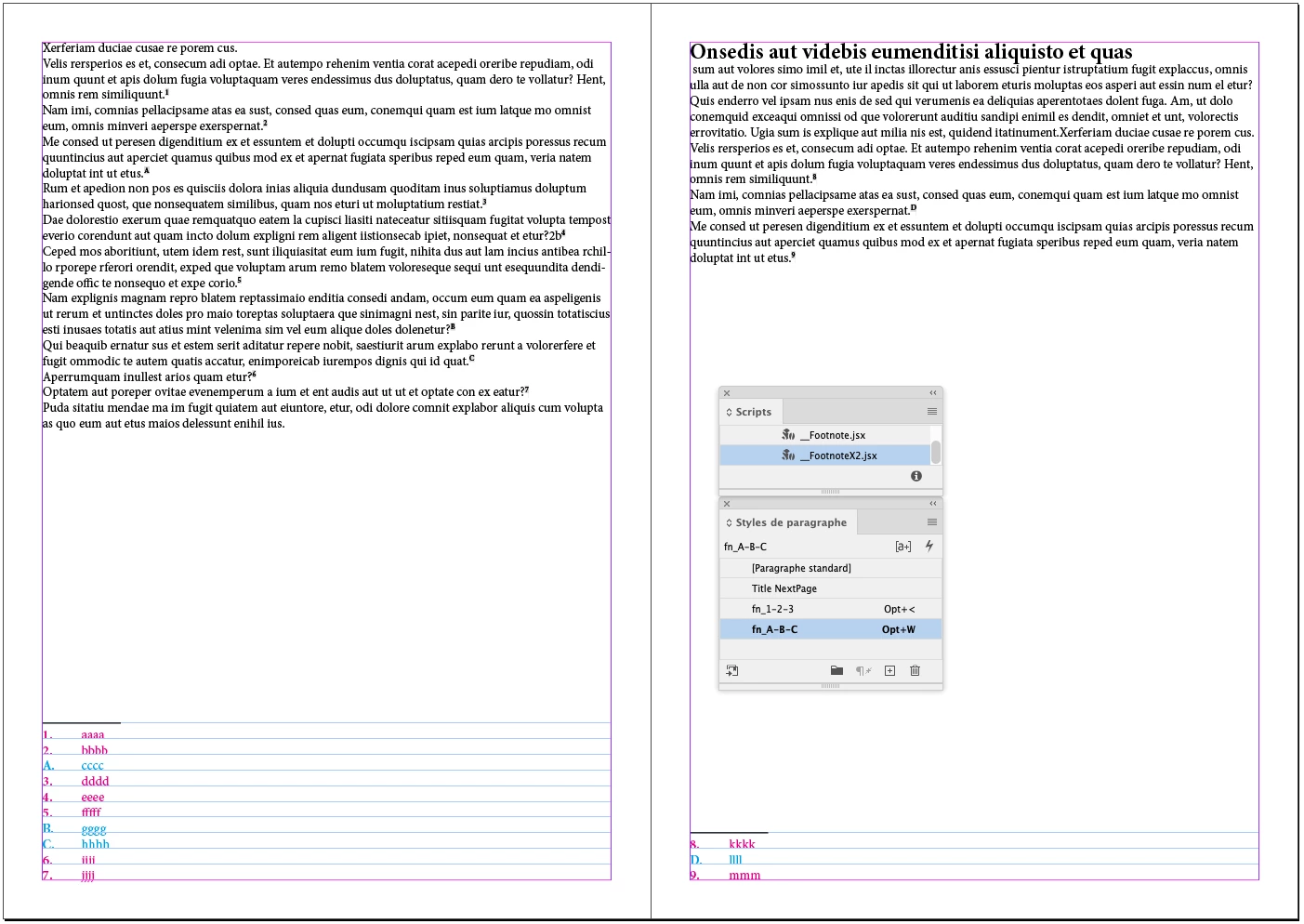Click footnote text 'cccc'
The image size is (1304, 924).
pos(92,766)
